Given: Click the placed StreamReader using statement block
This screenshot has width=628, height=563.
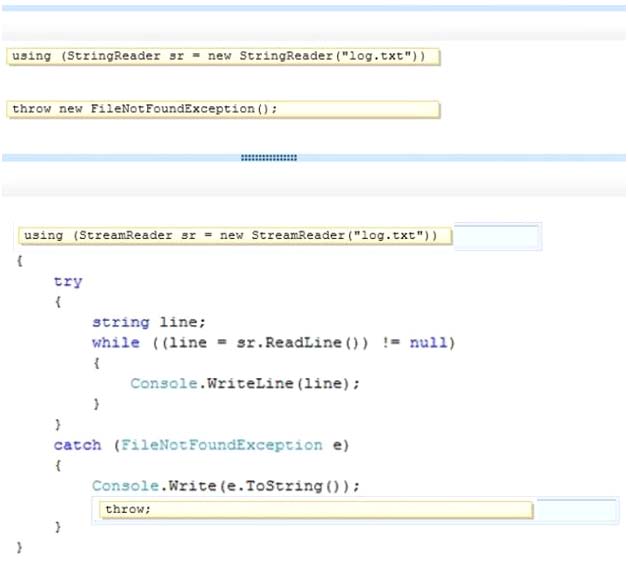Looking at the screenshot, I should coord(235,235).
